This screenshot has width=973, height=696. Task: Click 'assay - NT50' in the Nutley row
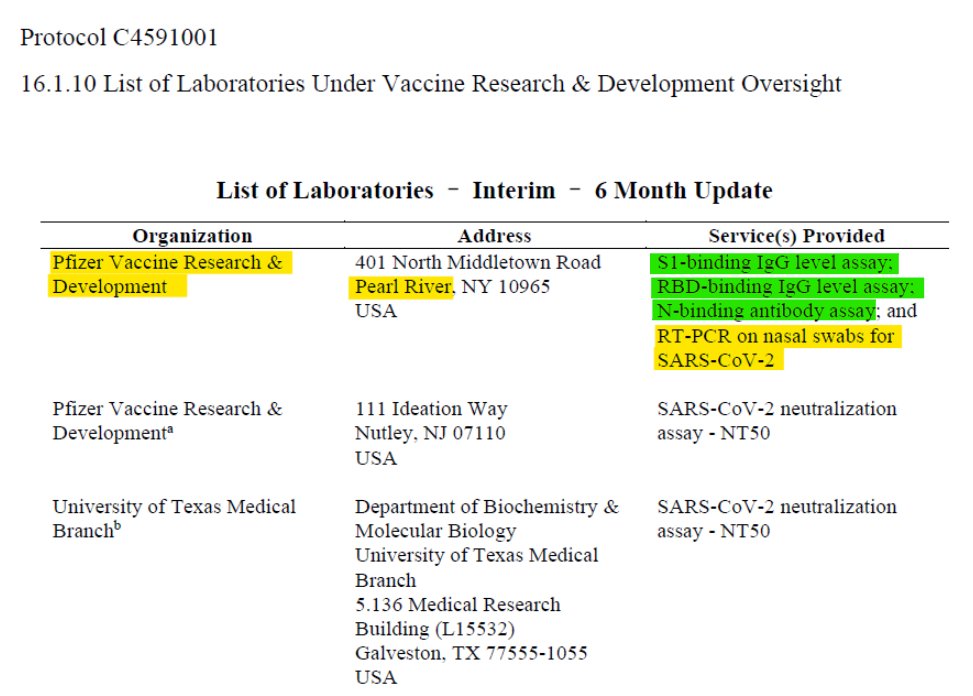(x=713, y=433)
